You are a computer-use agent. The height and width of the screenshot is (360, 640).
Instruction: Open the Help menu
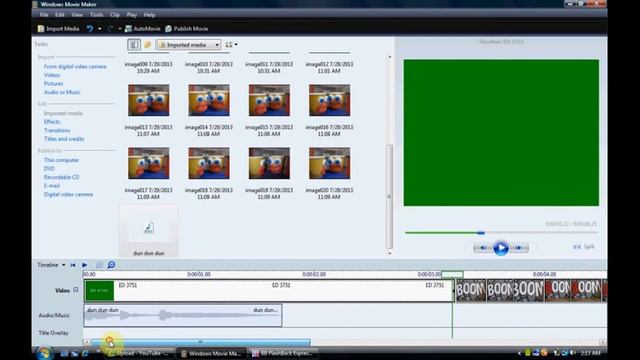[149, 15]
